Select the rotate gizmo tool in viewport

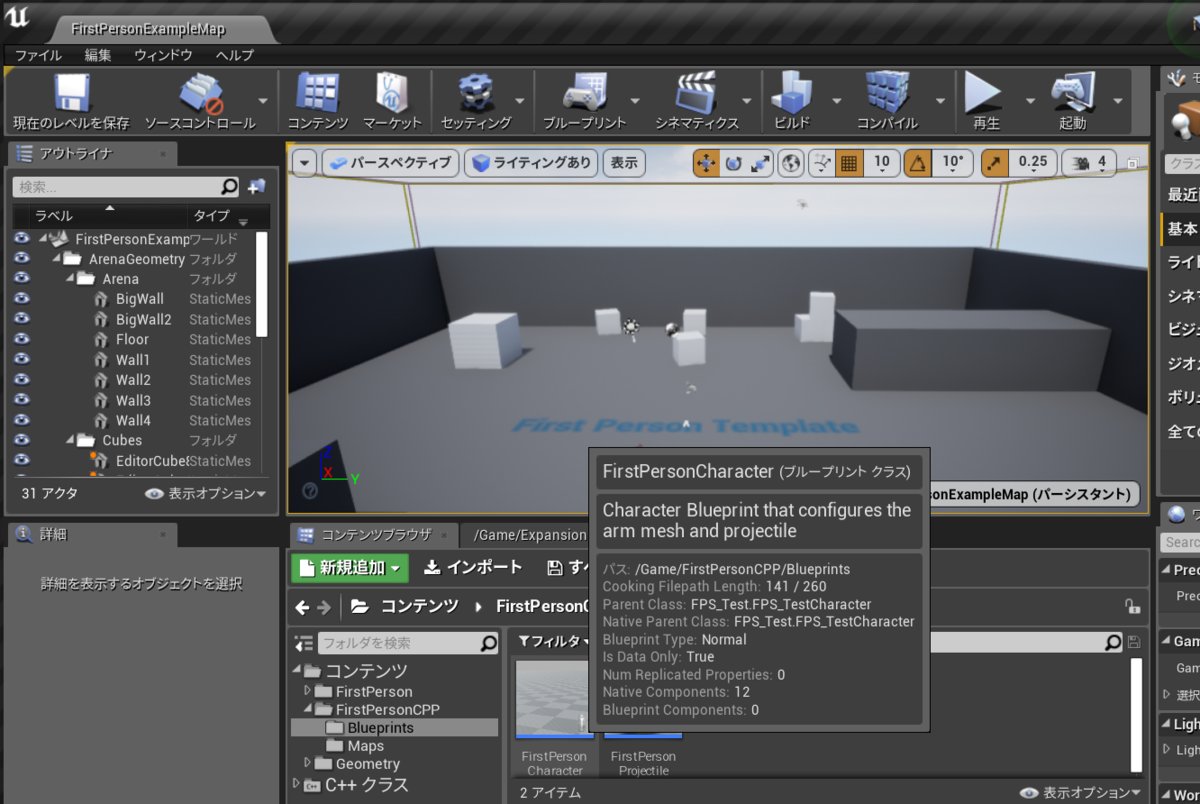click(733, 163)
